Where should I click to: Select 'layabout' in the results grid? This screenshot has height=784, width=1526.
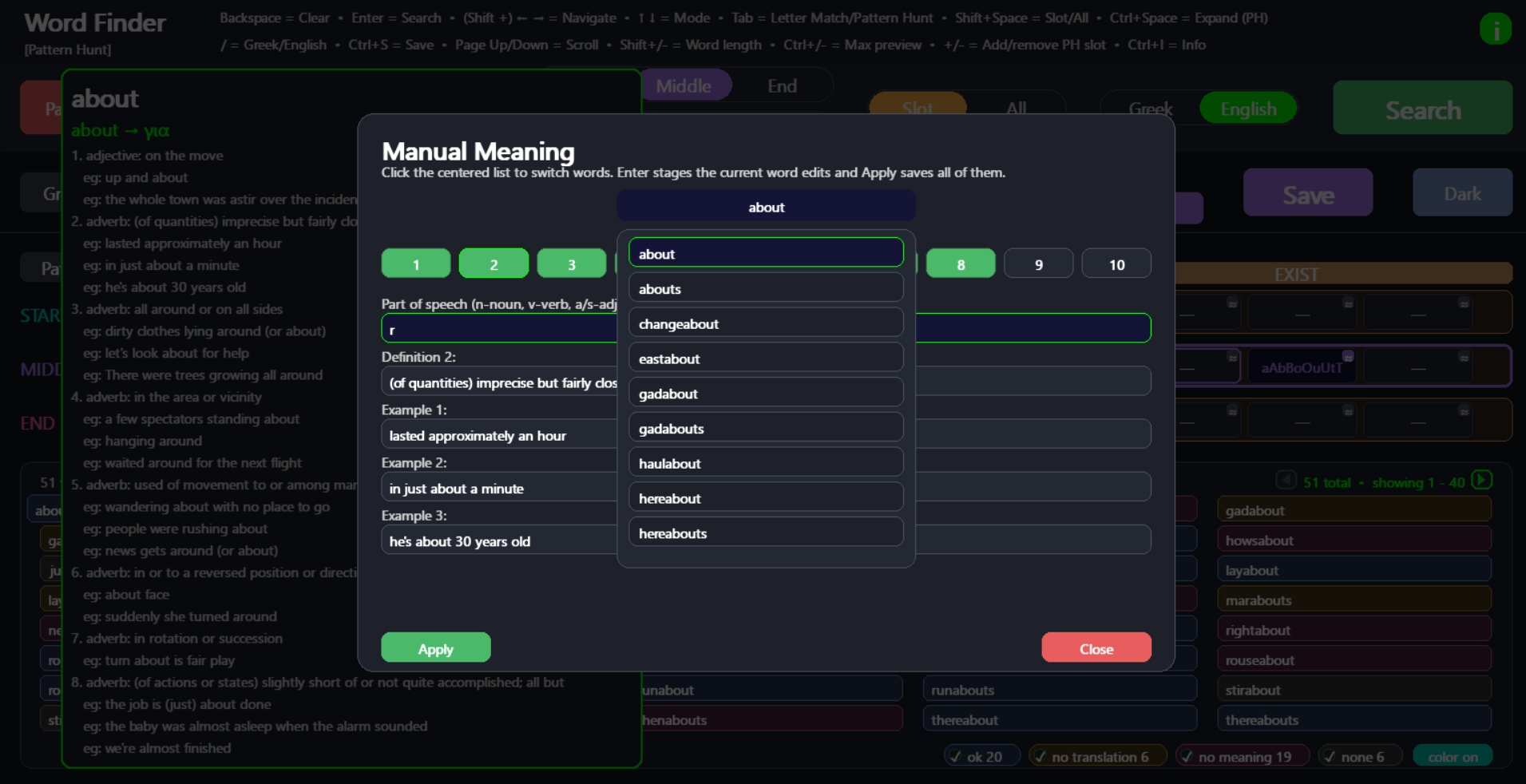click(1354, 569)
